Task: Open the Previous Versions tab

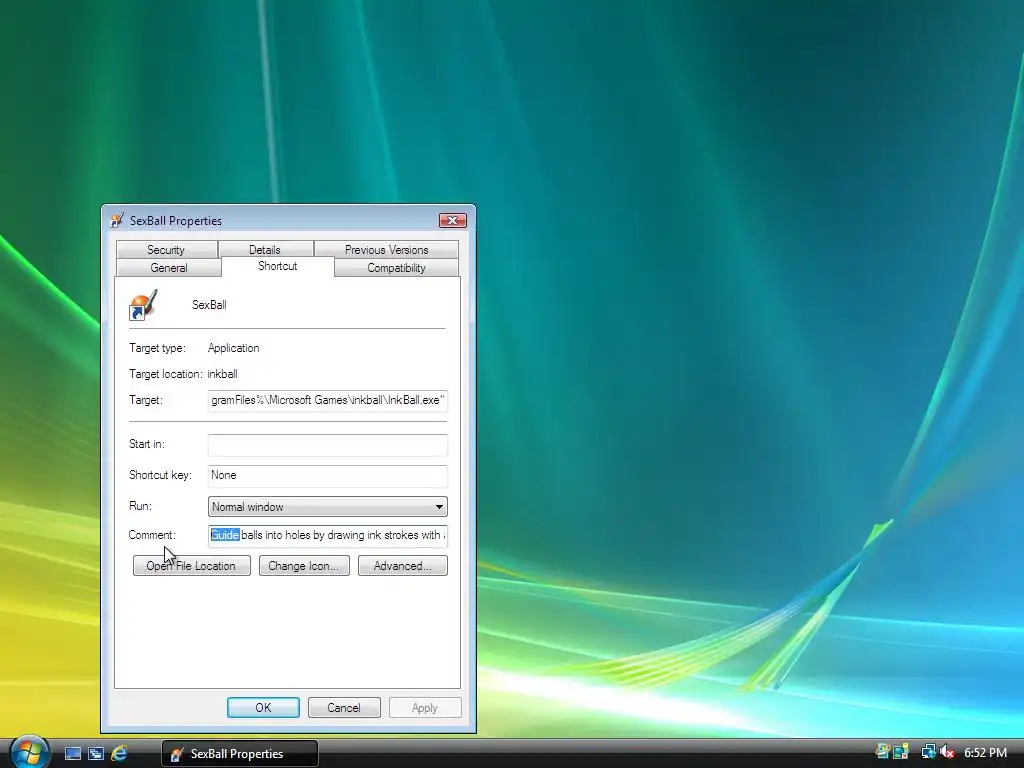Action: (387, 249)
